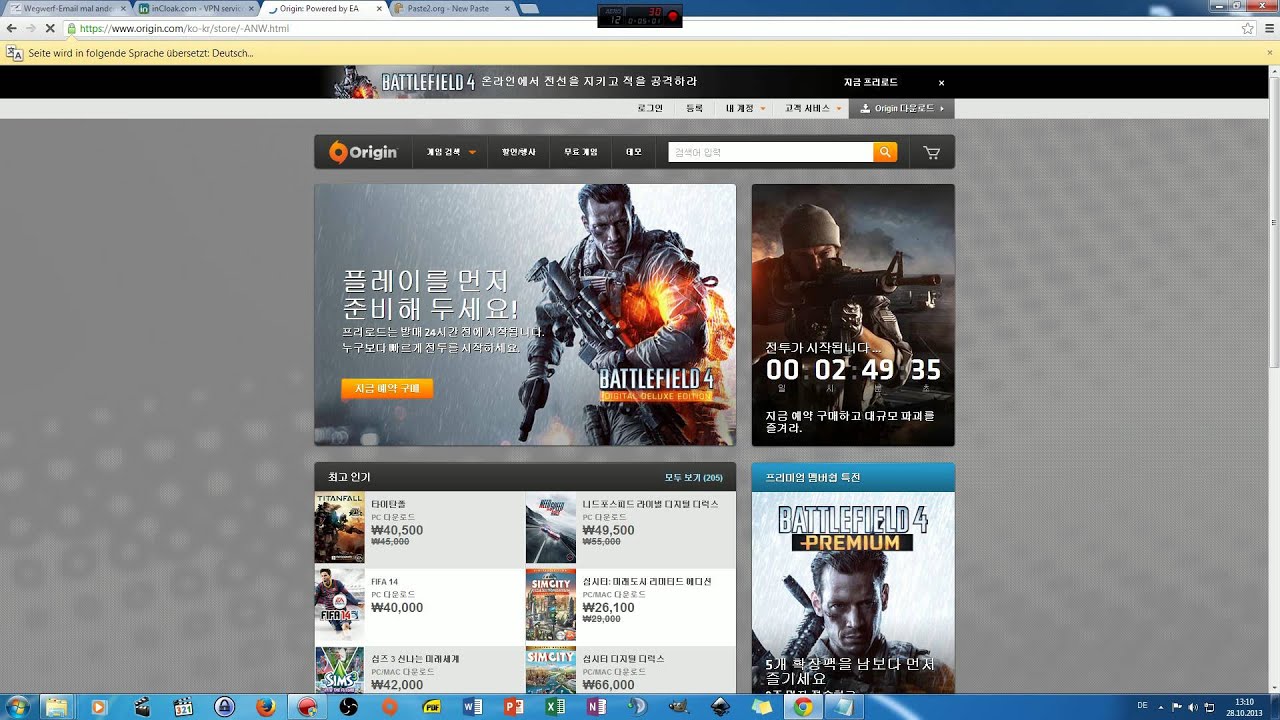
Task: Click the browser back arrow
Action: coord(11,29)
